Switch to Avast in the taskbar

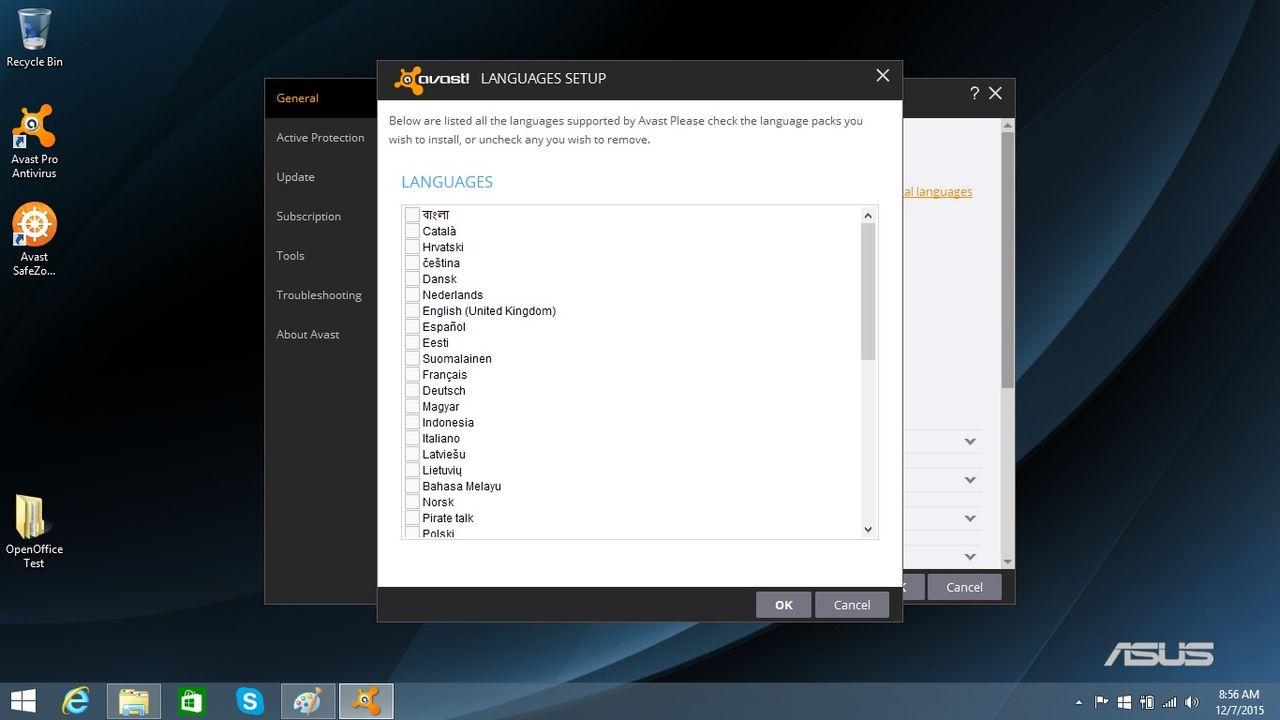click(x=366, y=701)
